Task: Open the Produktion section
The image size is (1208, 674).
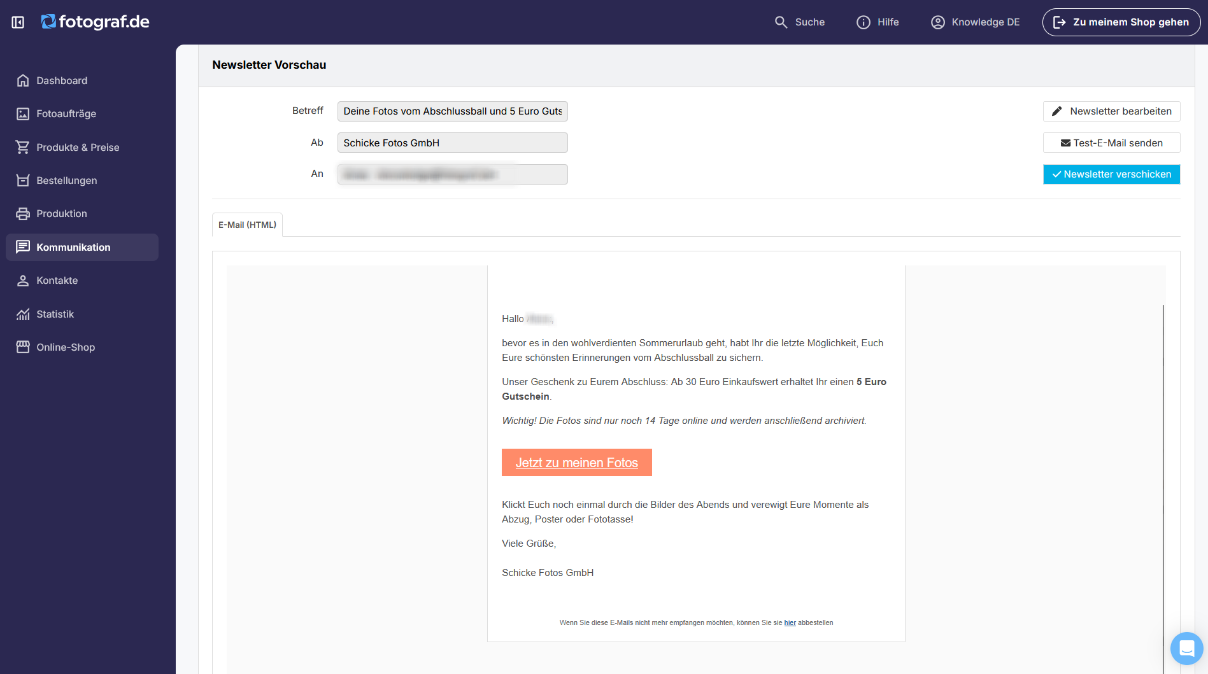Action: 82,214
